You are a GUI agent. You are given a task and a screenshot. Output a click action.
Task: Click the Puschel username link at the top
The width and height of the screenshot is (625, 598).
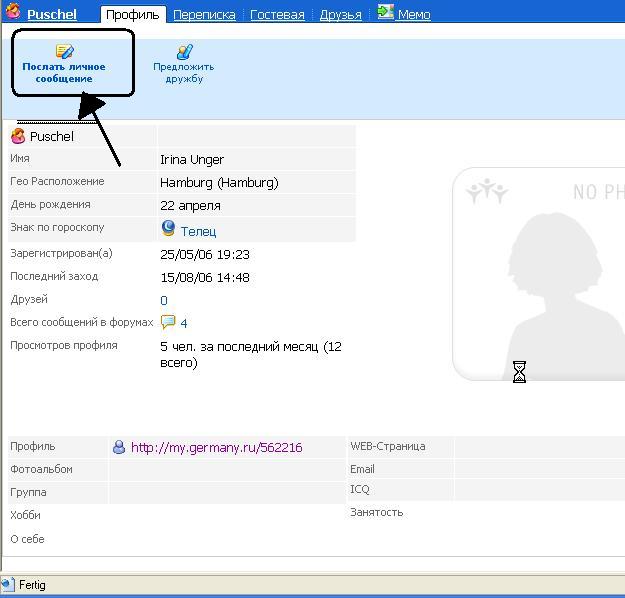(52, 15)
